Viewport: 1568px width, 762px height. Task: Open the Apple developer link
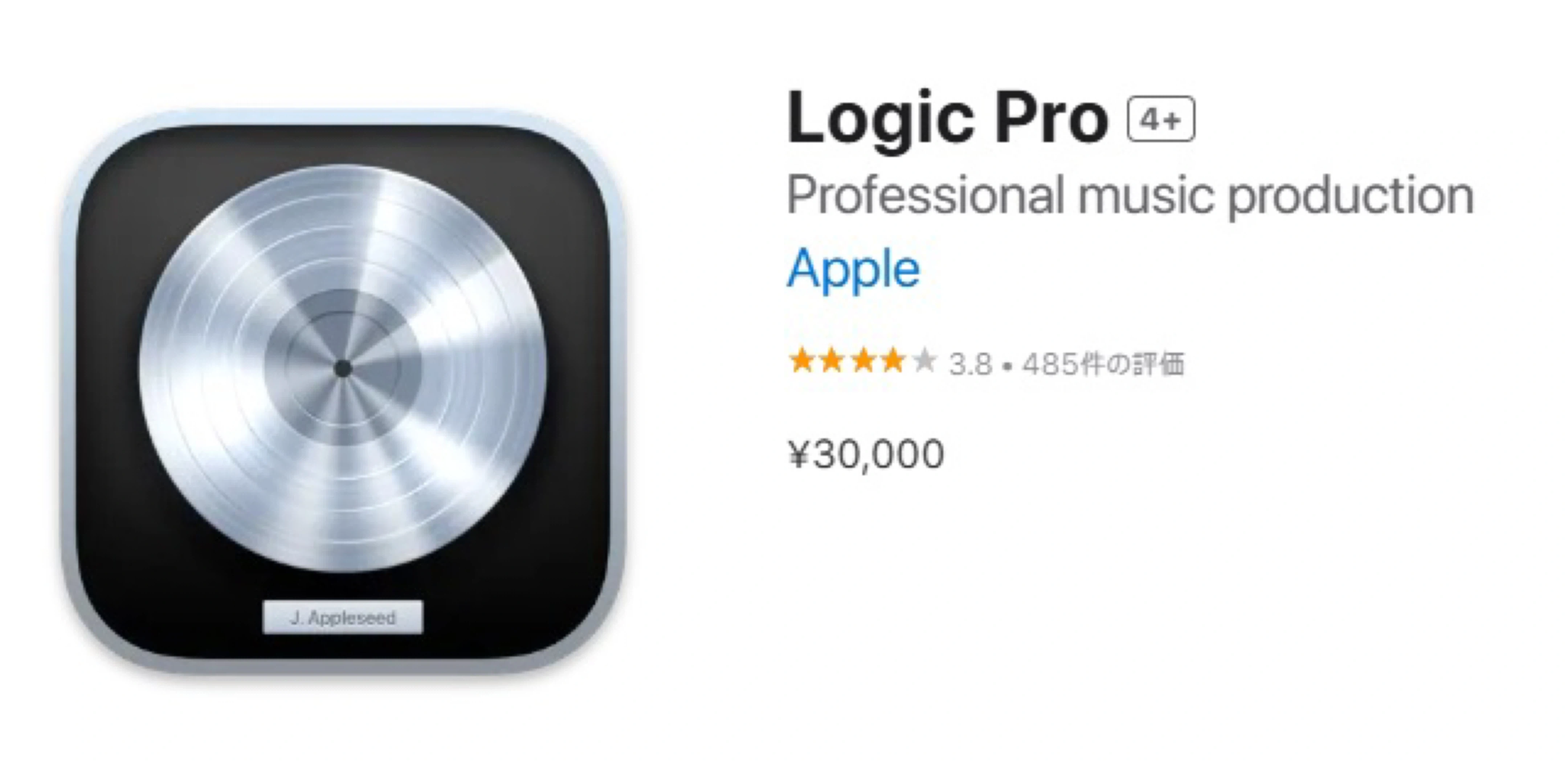[x=853, y=271]
